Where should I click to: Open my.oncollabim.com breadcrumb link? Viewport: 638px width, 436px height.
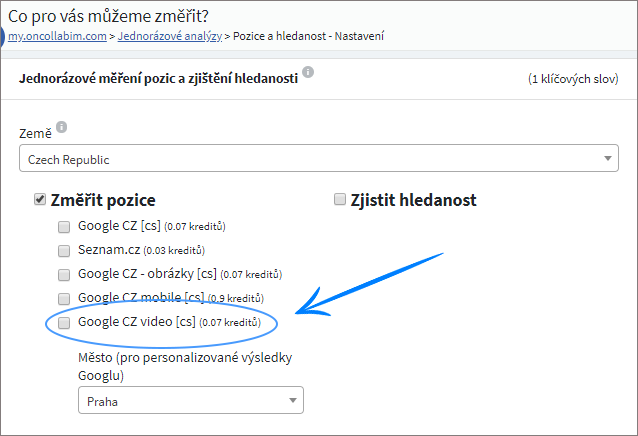[57, 36]
